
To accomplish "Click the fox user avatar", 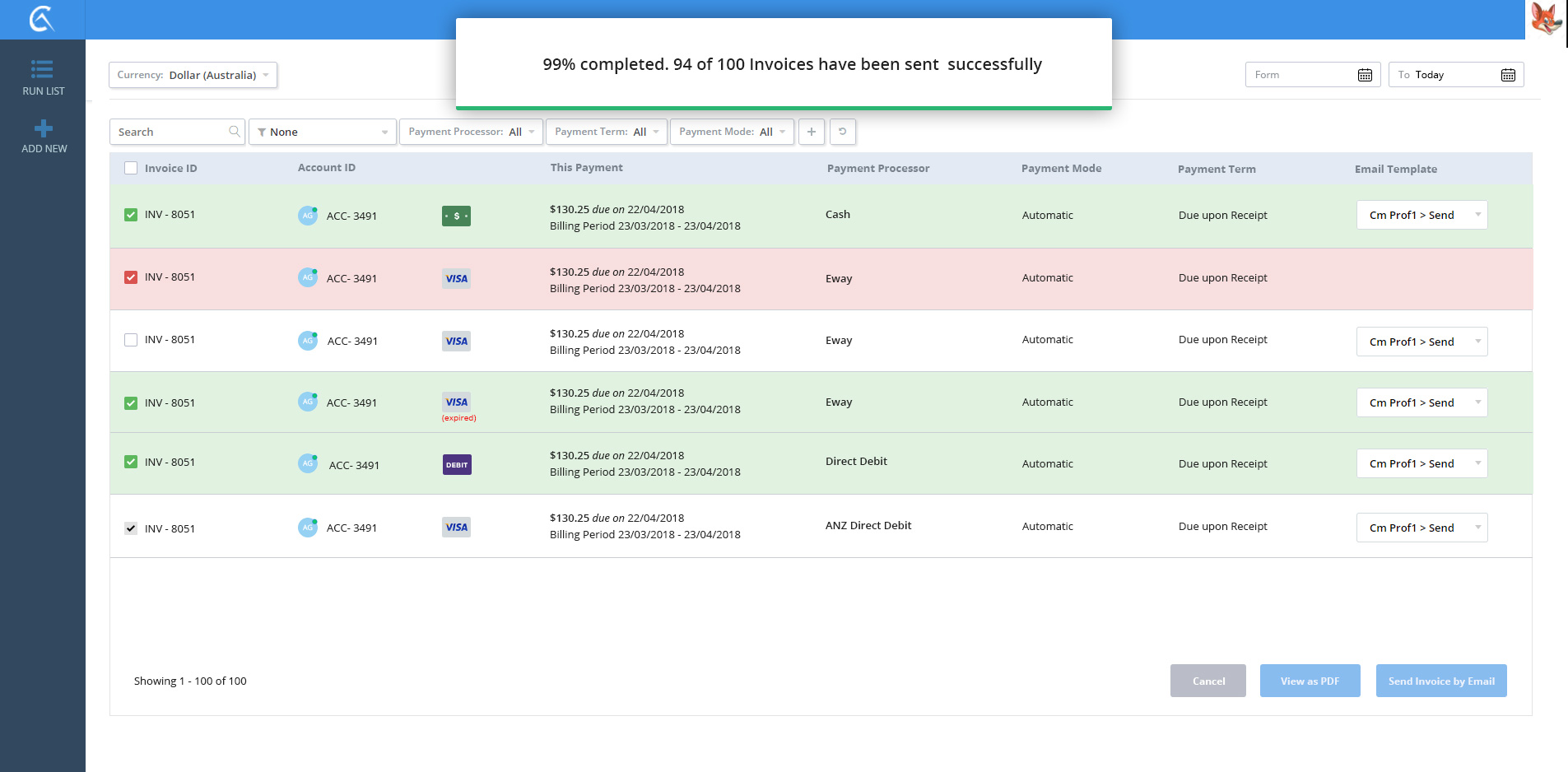I will pyautogui.click(x=1546, y=18).
